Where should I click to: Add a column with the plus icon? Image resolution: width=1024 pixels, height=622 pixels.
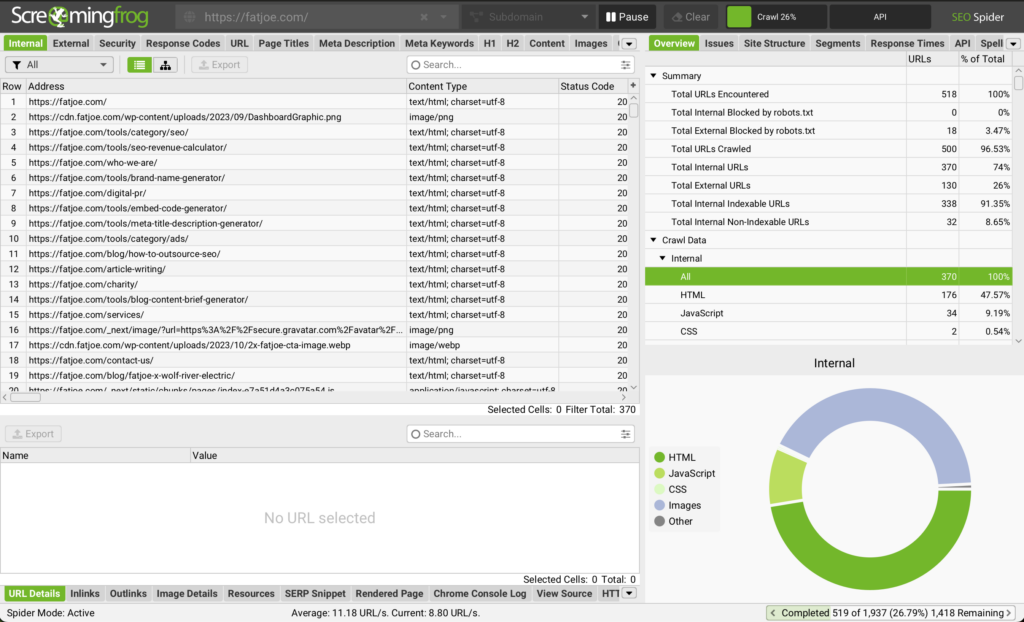coord(632,86)
